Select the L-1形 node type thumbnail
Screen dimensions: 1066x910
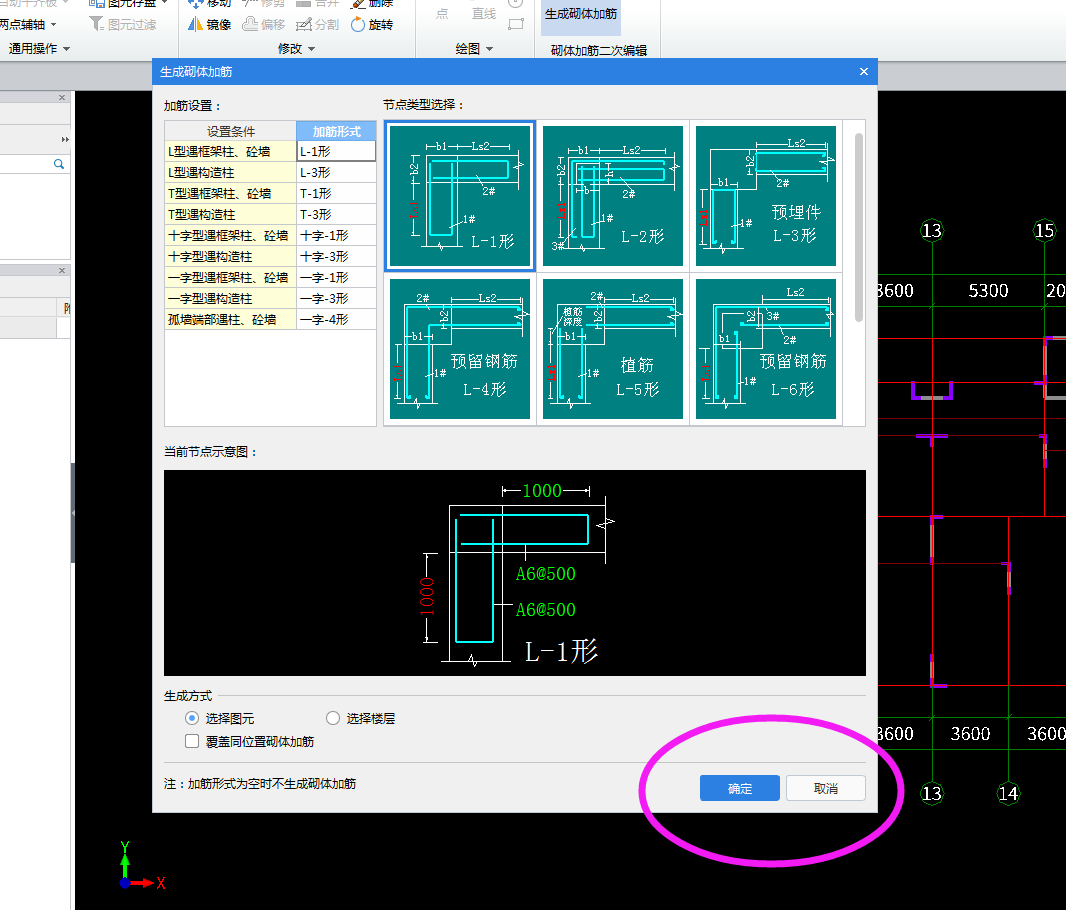click(460, 196)
